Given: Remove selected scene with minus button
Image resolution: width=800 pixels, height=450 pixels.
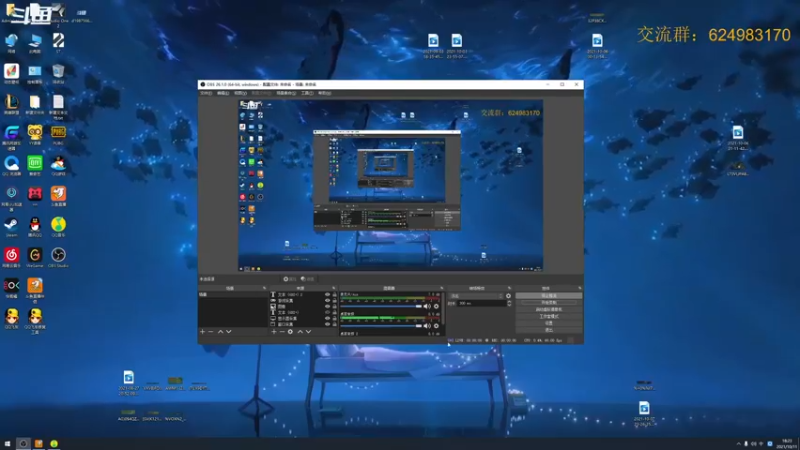Looking at the screenshot, I should [x=211, y=332].
